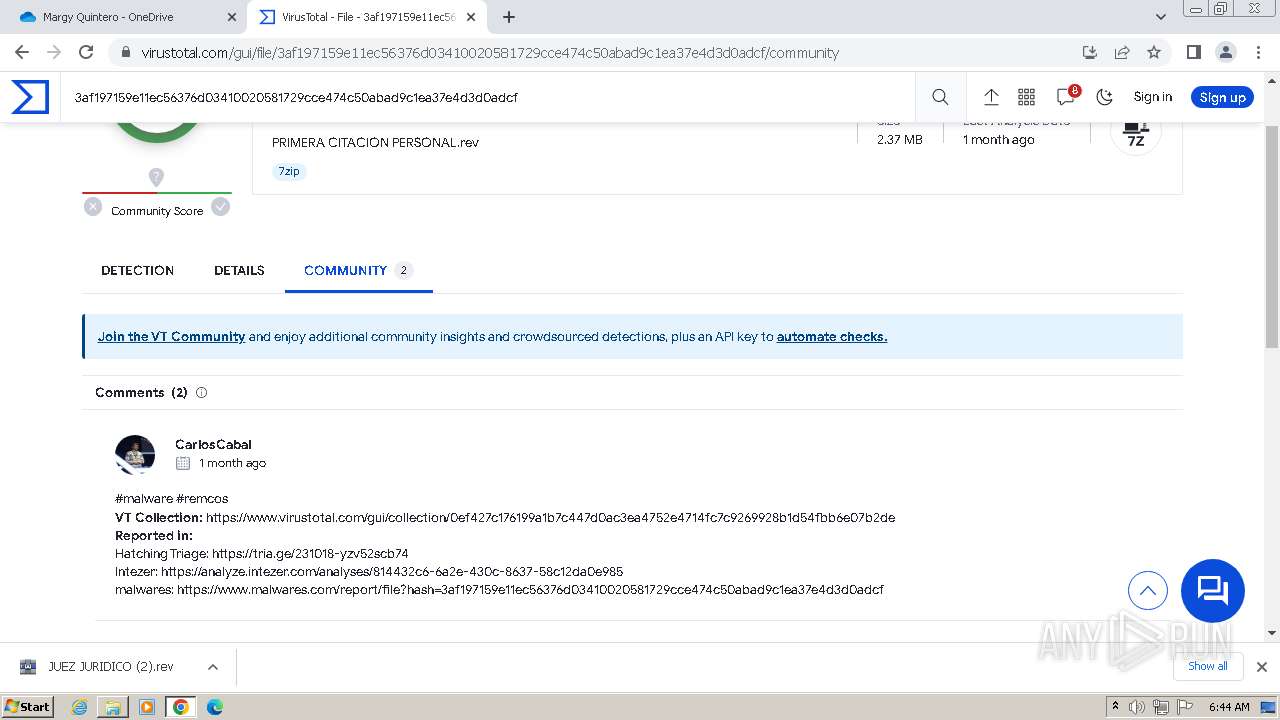
Task: Launch Internet Explorer from taskbar
Action: point(80,706)
